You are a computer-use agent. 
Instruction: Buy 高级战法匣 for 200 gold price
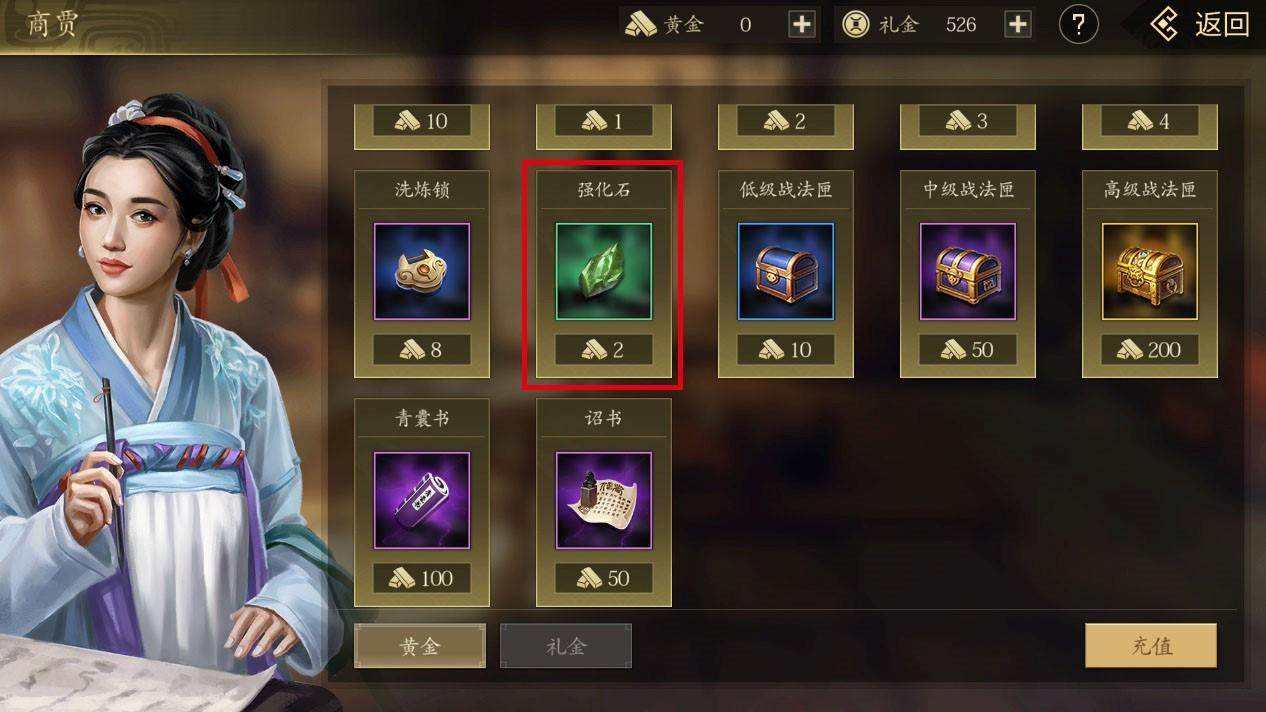1150,350
